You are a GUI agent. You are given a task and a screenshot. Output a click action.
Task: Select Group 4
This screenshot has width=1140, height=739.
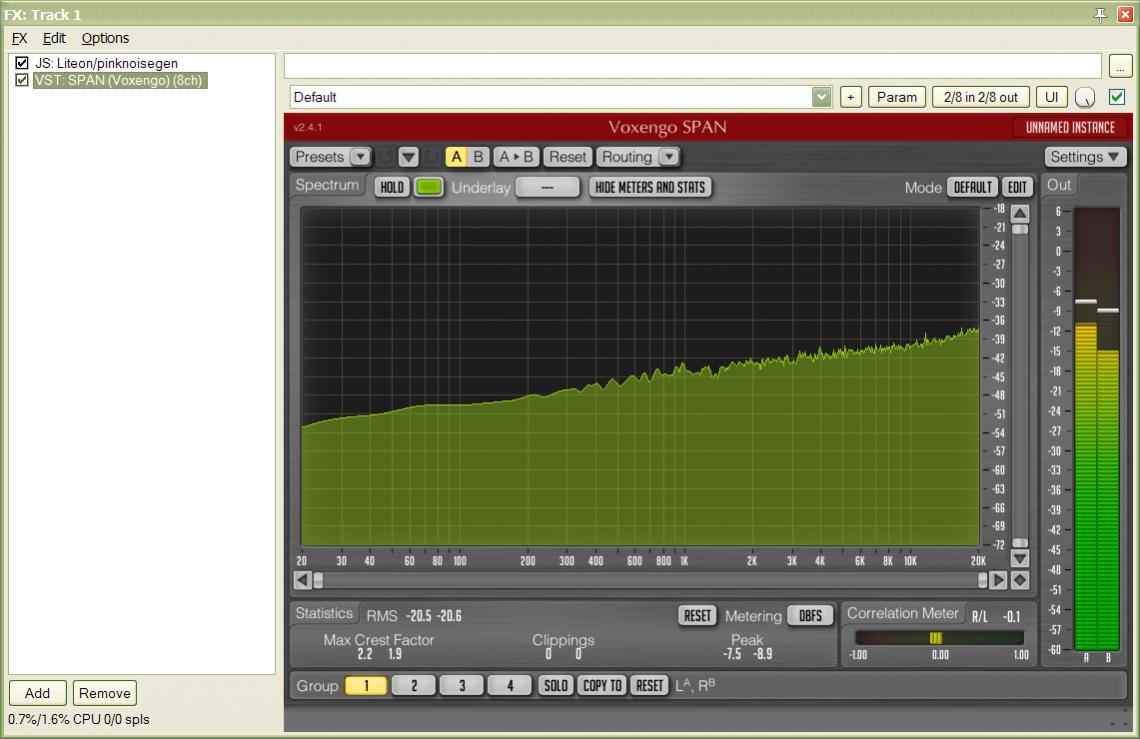[x=510, y=686]
